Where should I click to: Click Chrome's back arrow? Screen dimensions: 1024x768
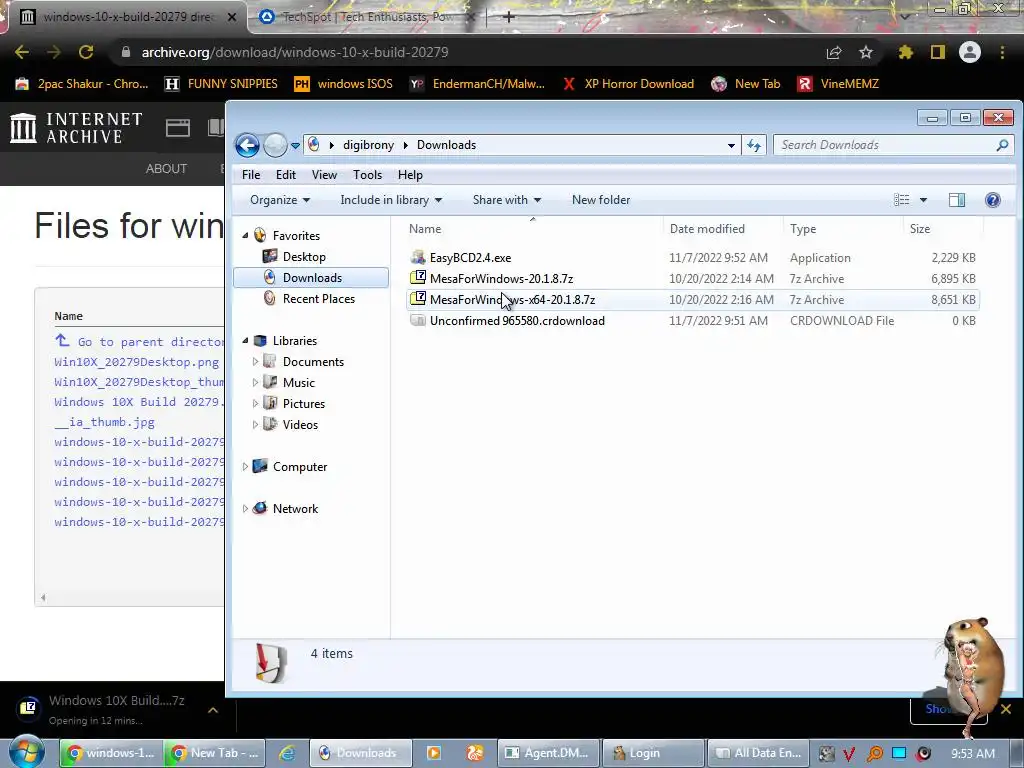[x=22, y=52]
